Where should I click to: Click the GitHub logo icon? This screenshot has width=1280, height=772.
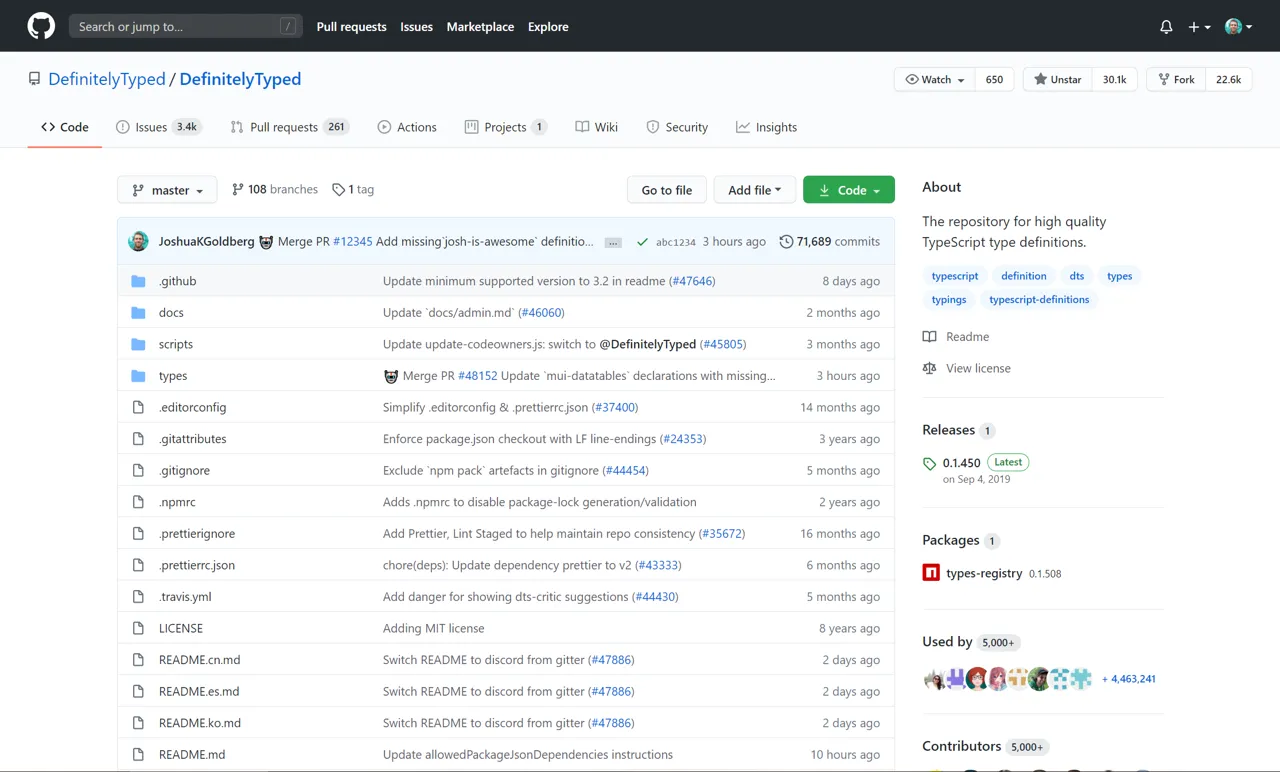[x=40, y=26]
